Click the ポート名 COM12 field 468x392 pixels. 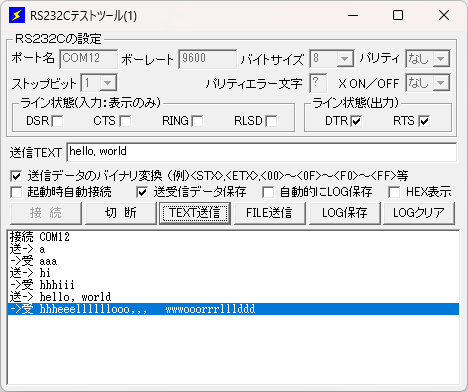(x=88, y=59)
